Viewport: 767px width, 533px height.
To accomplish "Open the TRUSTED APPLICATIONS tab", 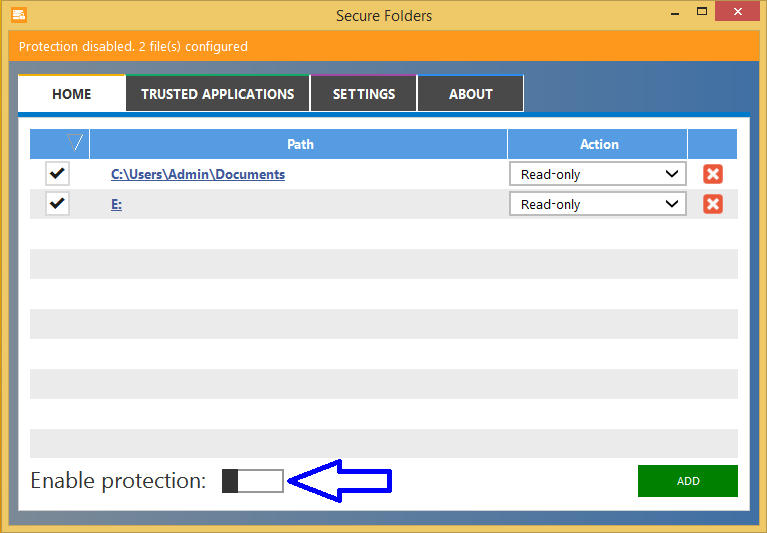I will [x=218, y=93].
